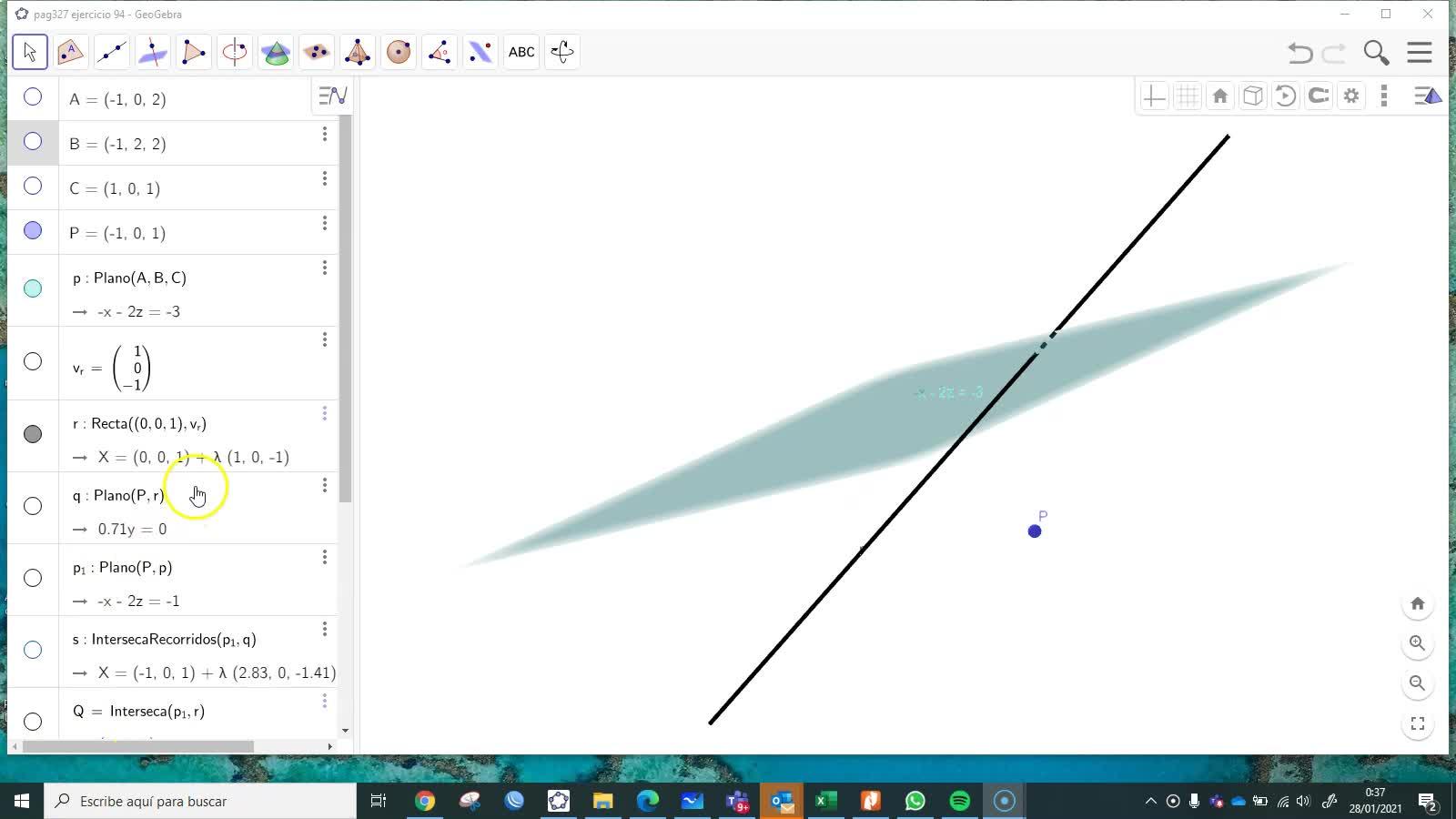Viewport: 1456px width, 819px height.
Task: Select the Circle with axis tool
Action: tap(235, 52)
